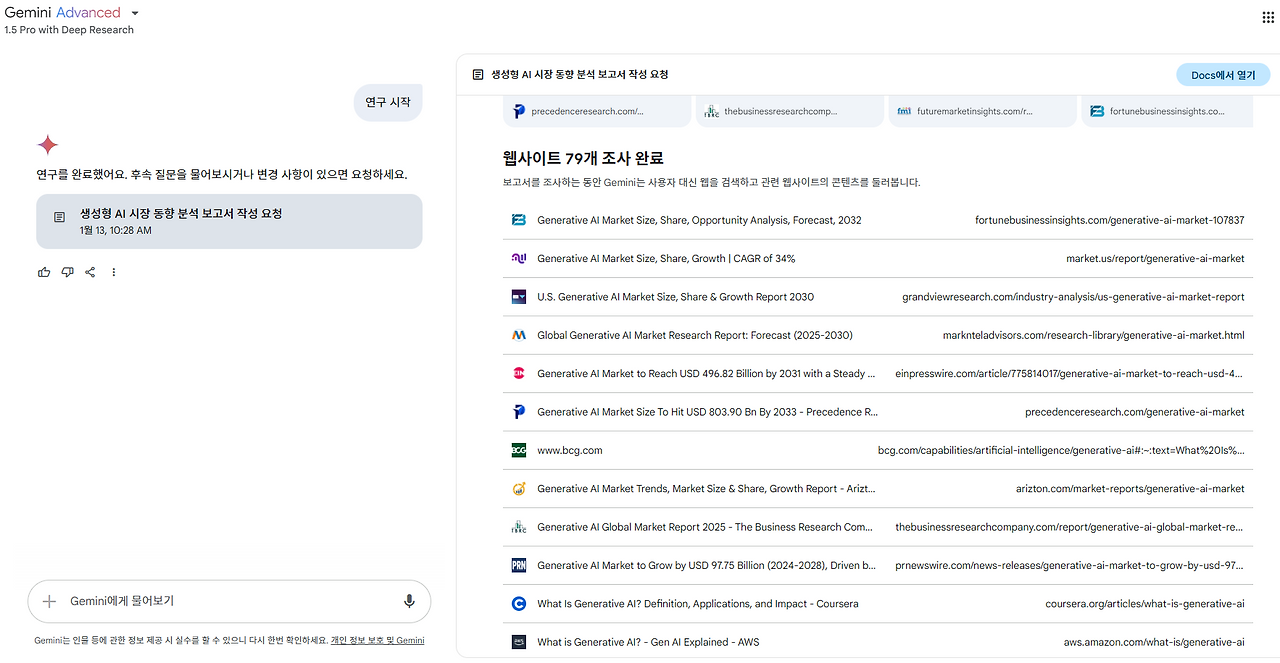Focus the Gemini에게 물어보기 input field

click(x=229, y=601)
